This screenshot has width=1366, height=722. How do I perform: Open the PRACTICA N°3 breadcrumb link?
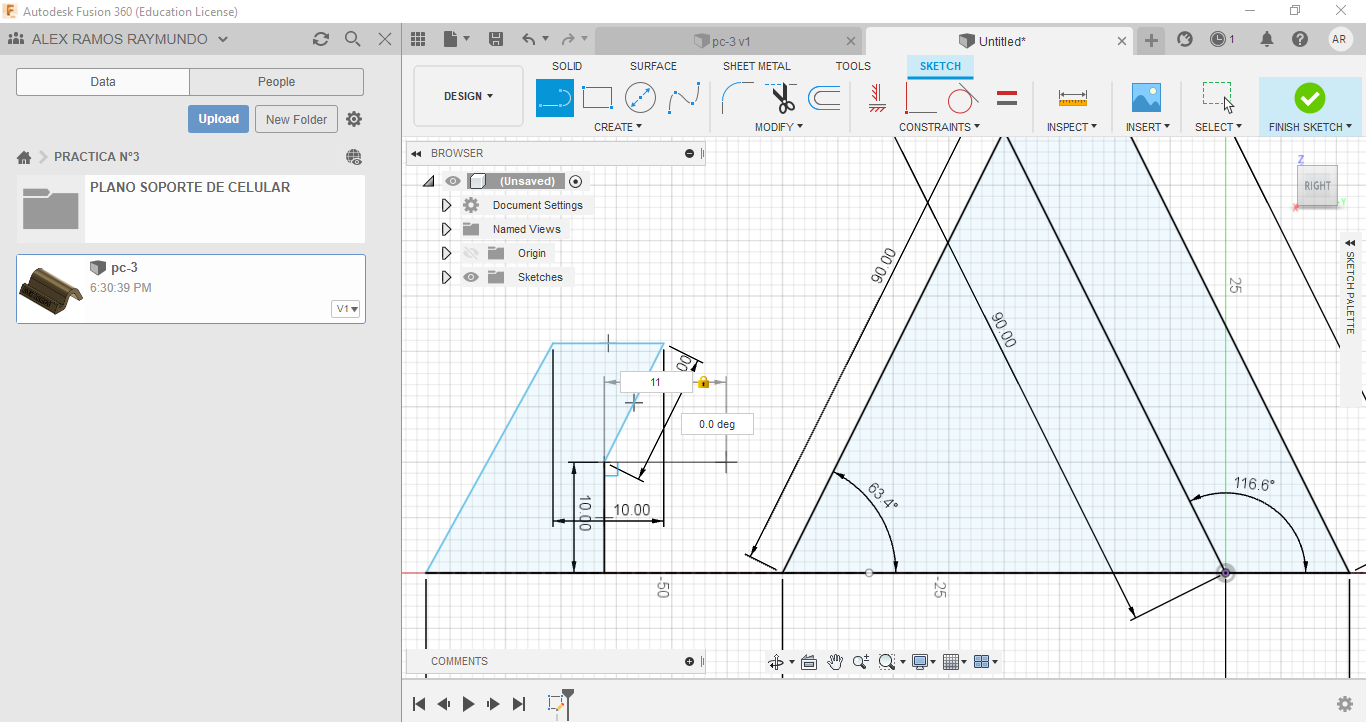(x=97, y=157)
